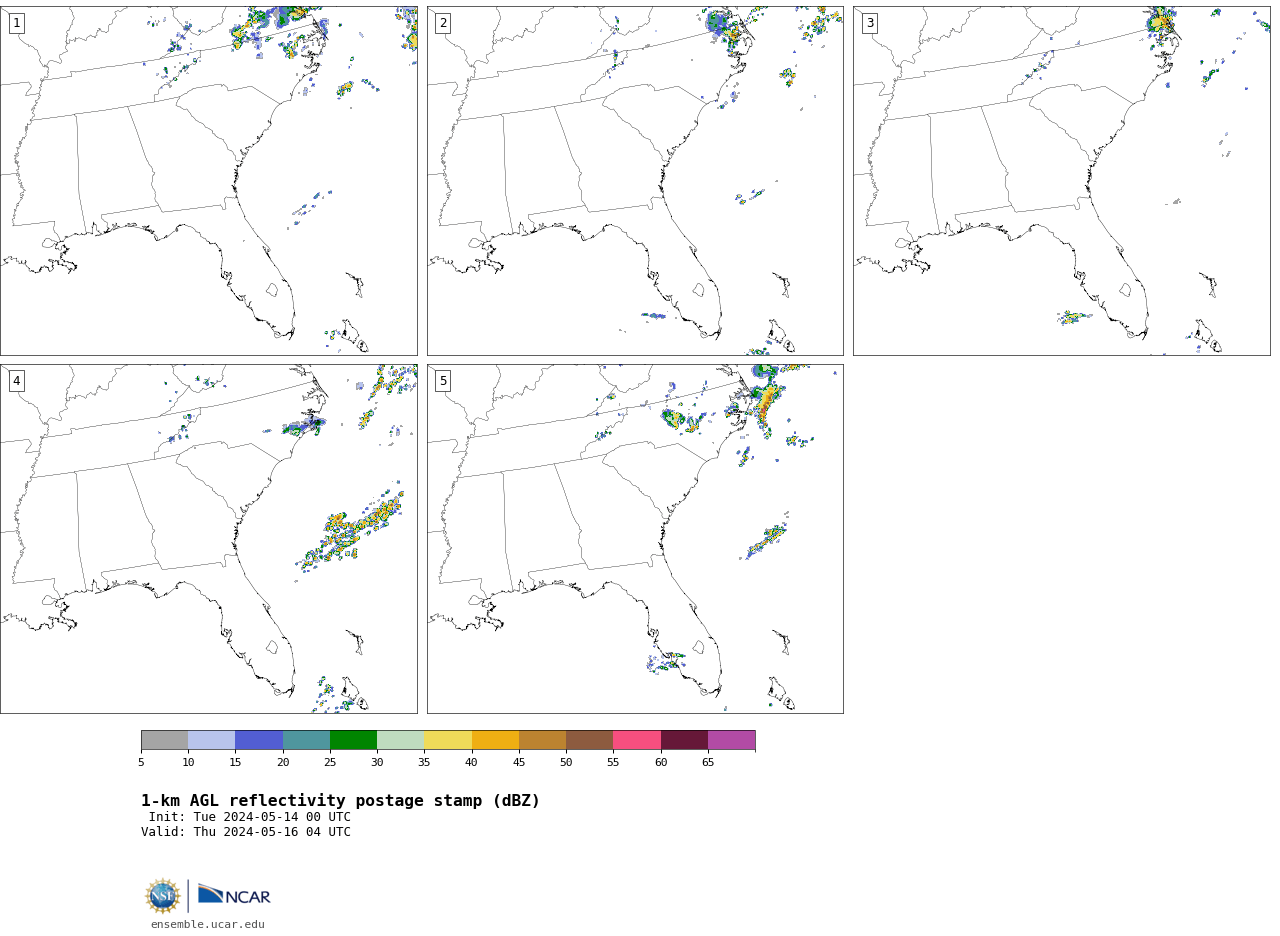Screen dimensions: 1280x936
Task: Open ensemble member 5 map panel
Action: click(635, 539)
